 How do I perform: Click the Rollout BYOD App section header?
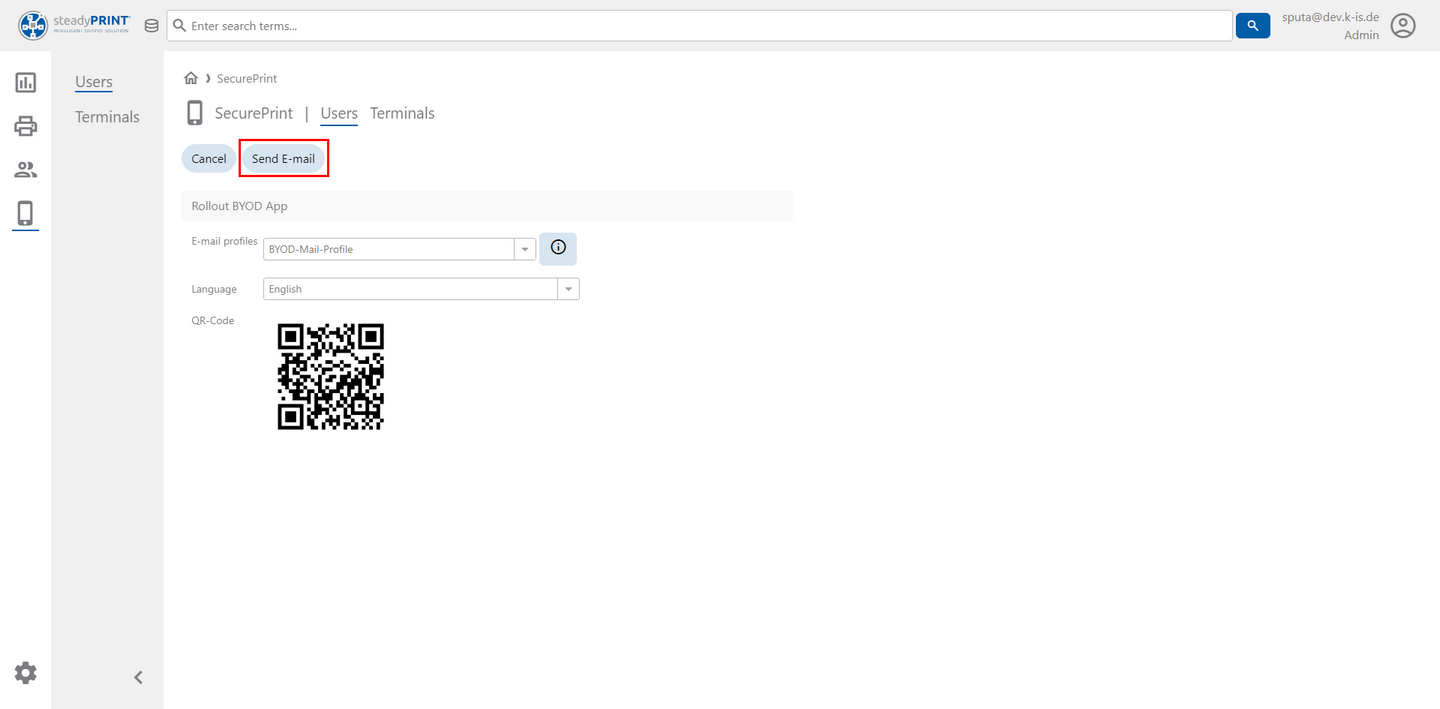(x=487, y=206)
